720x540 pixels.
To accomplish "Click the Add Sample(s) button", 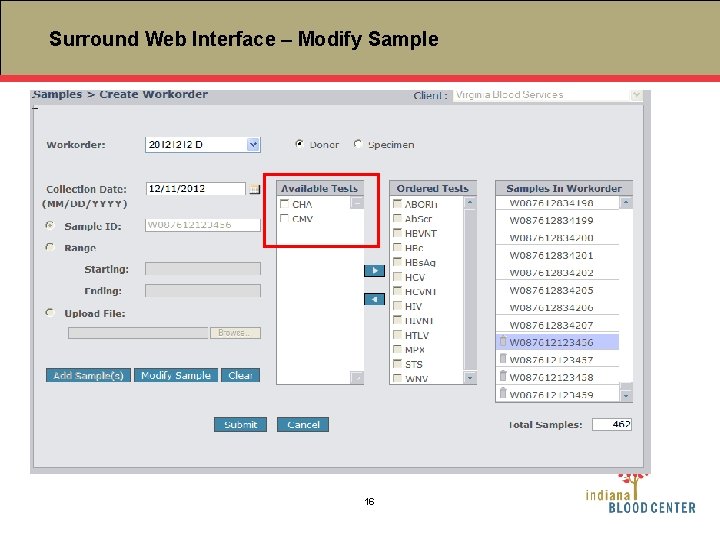I will tap(88, 375).
